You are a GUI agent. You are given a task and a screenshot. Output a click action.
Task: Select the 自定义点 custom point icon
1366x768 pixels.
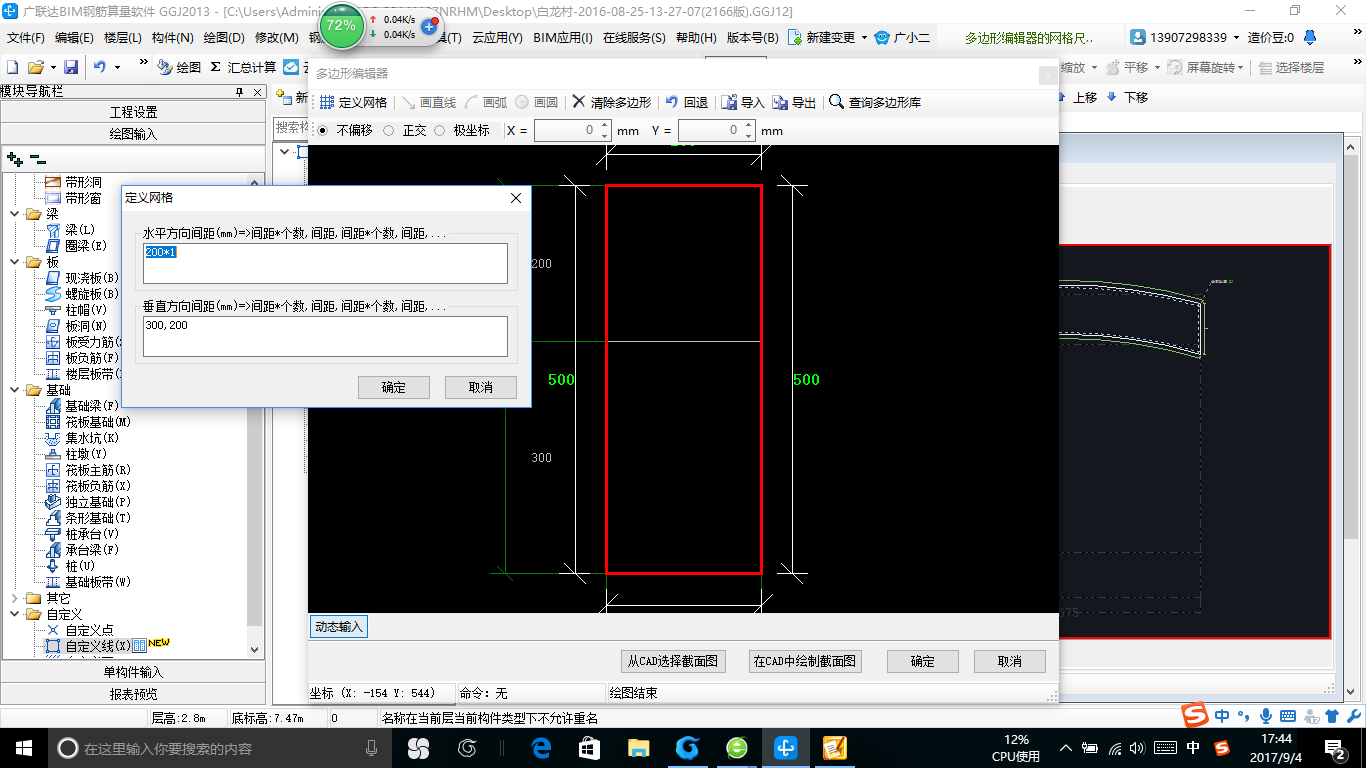[x=54, y=630]
